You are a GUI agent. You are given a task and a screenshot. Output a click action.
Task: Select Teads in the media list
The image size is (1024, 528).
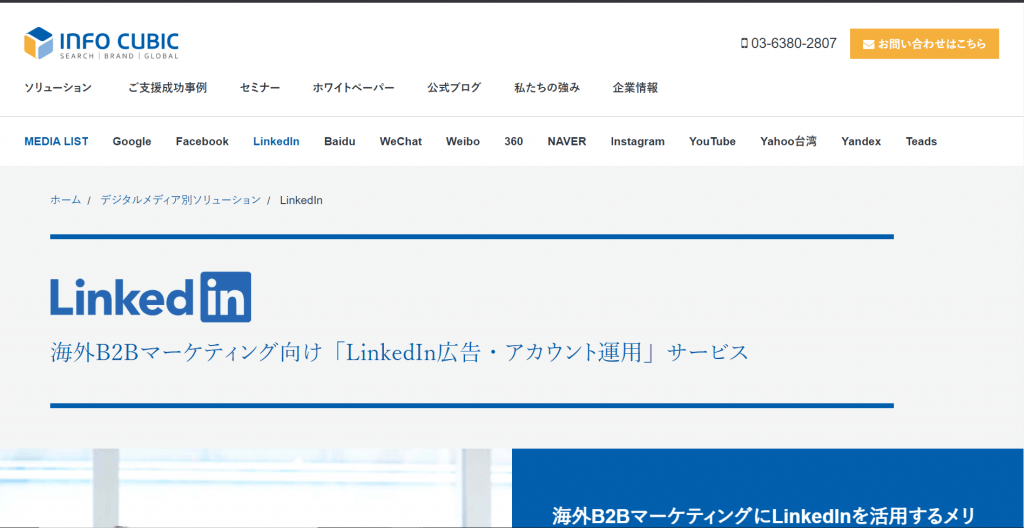[x=921, y=141]
